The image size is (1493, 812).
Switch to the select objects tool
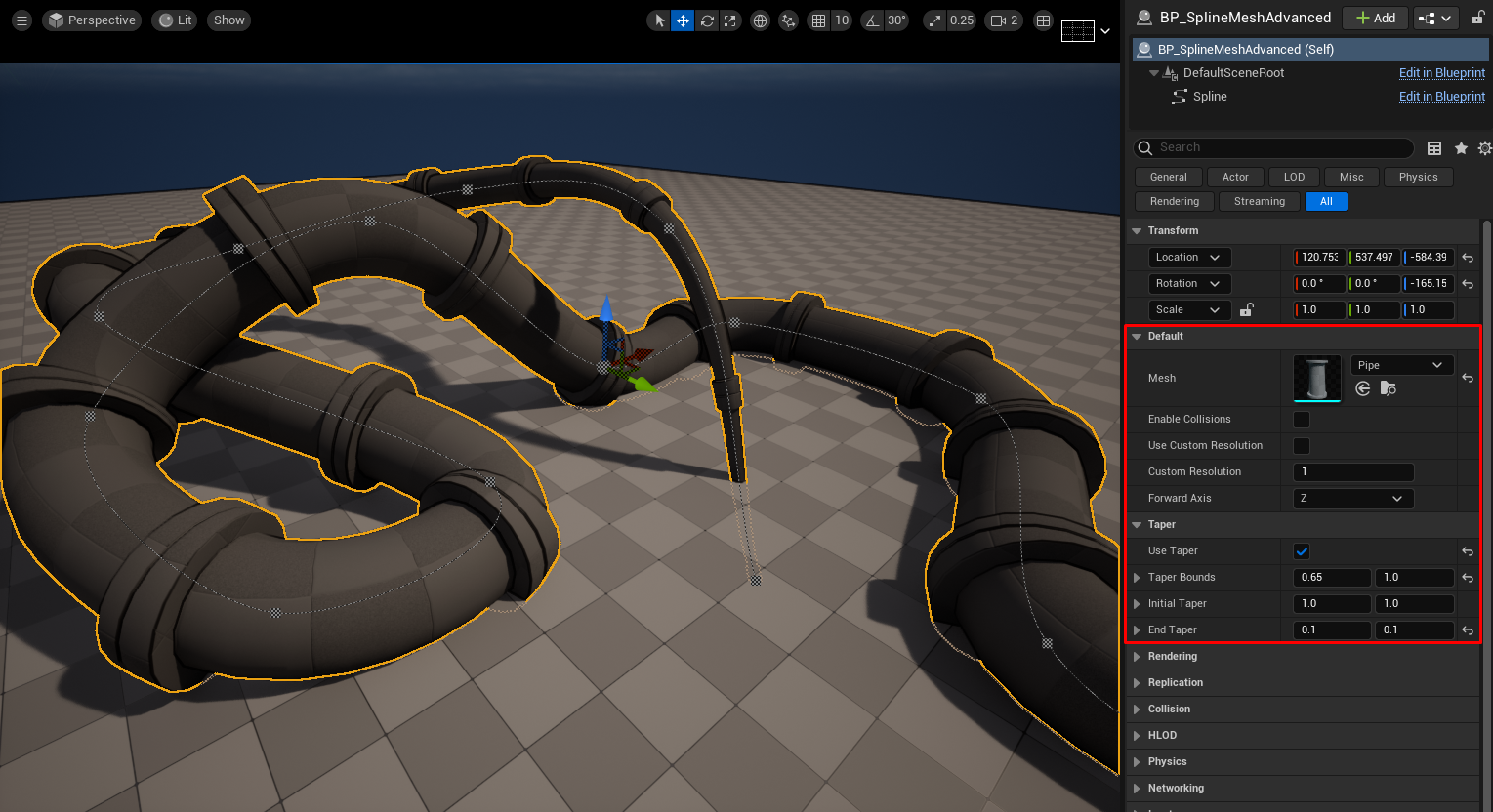[x=659, y=20]
